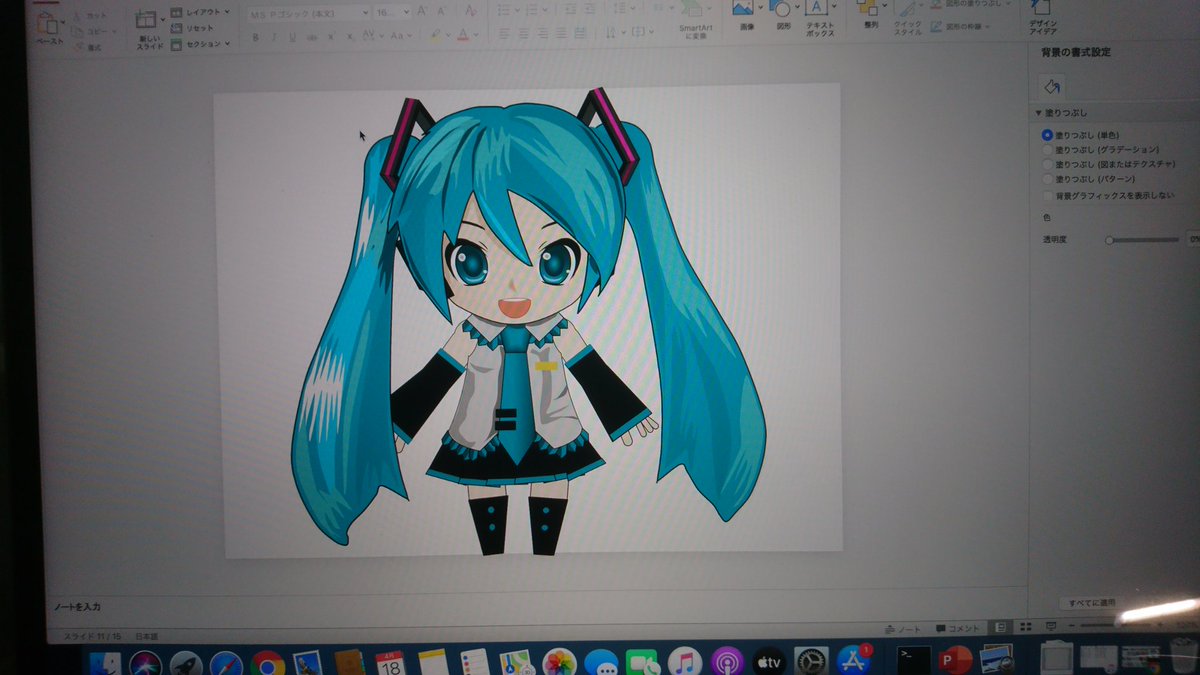Open Safari from the Dock
The width and height of the screenshot is (1200, 675).
(226, 663)
